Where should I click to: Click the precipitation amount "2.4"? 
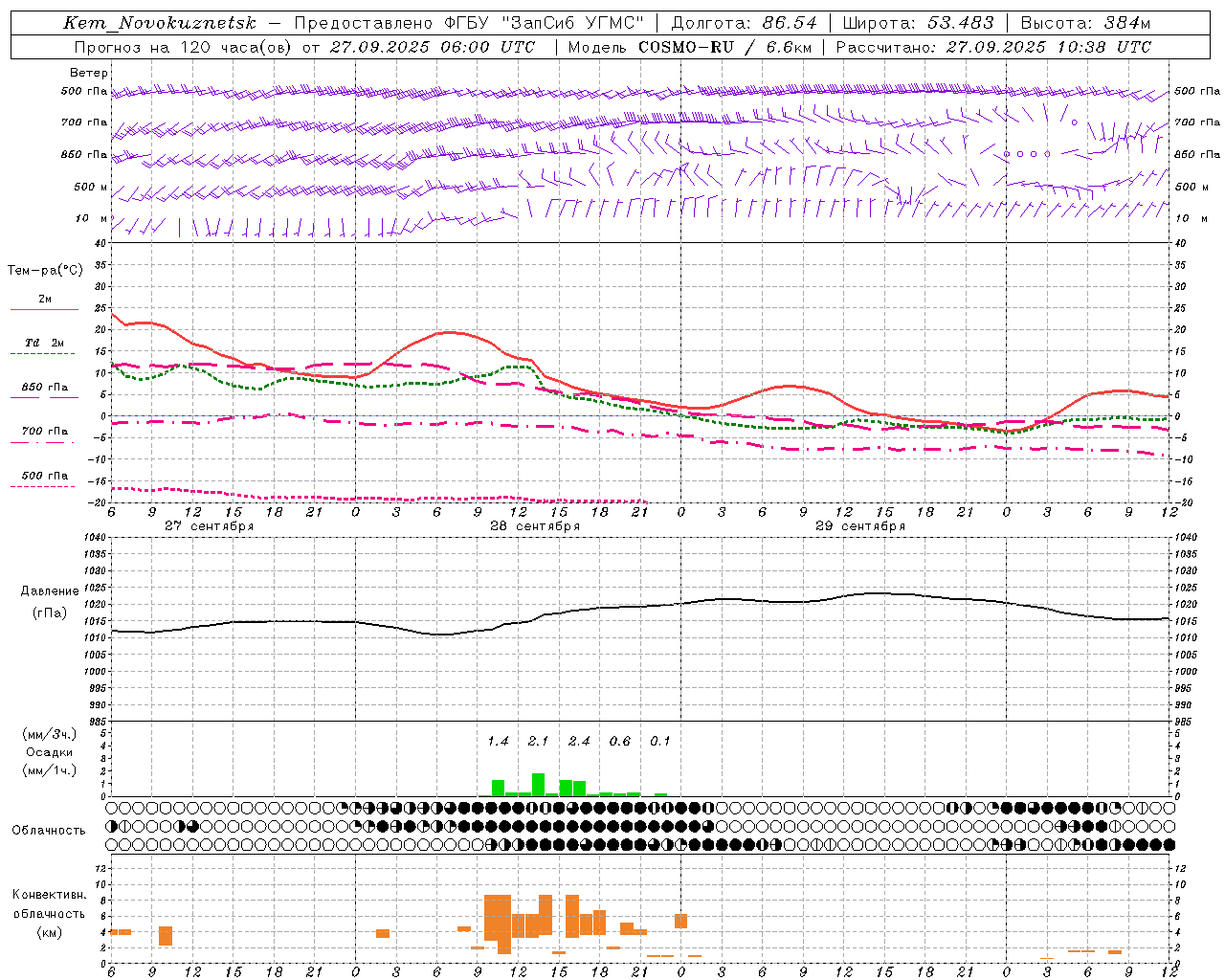(579, 742)
